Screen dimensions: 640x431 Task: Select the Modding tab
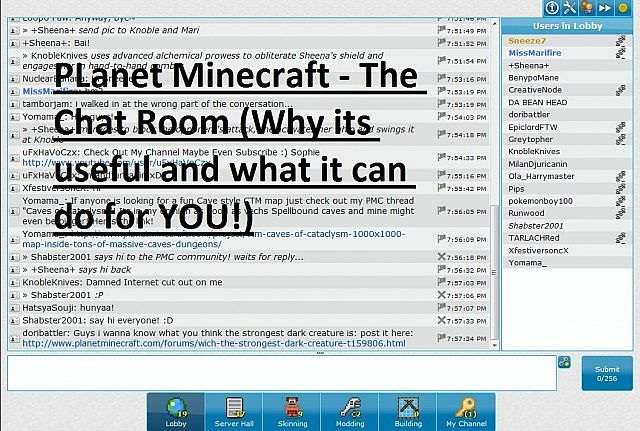[350, 412]
